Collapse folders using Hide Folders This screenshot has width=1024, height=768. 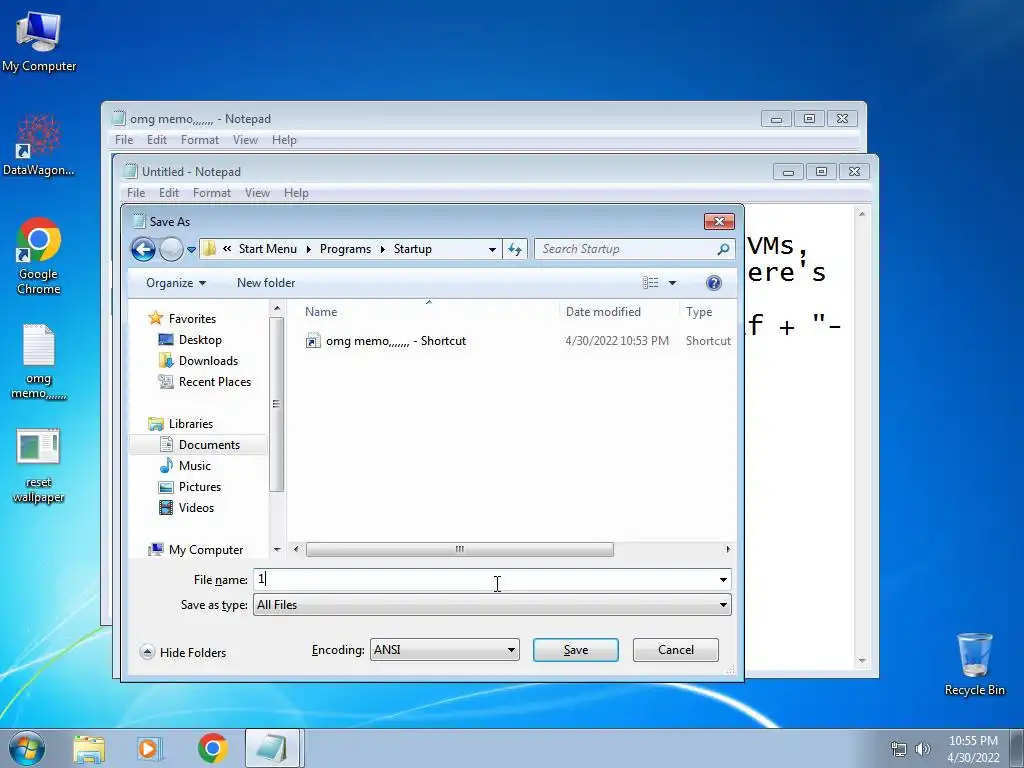coord(183,652)
